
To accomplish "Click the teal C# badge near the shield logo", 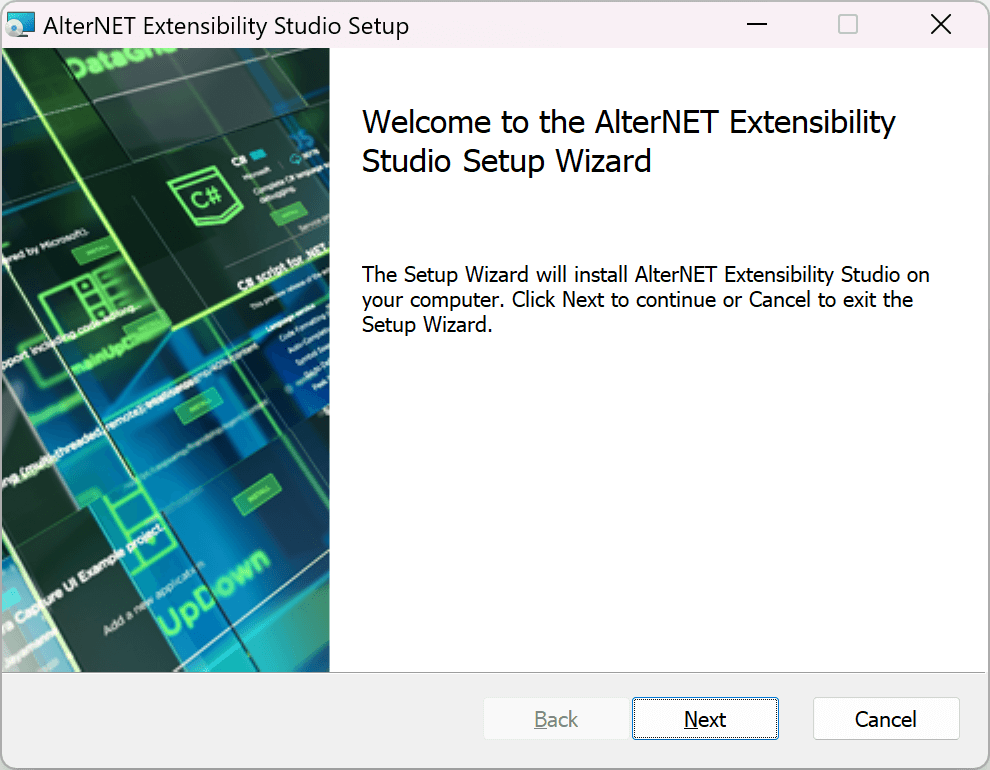I will (x=256, y=153).
